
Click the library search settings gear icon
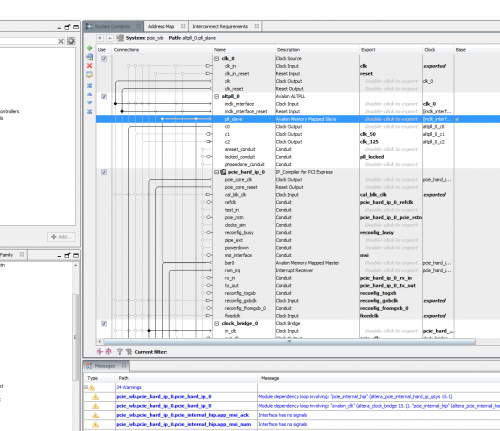pyautogui.click(x=71, y=41)
